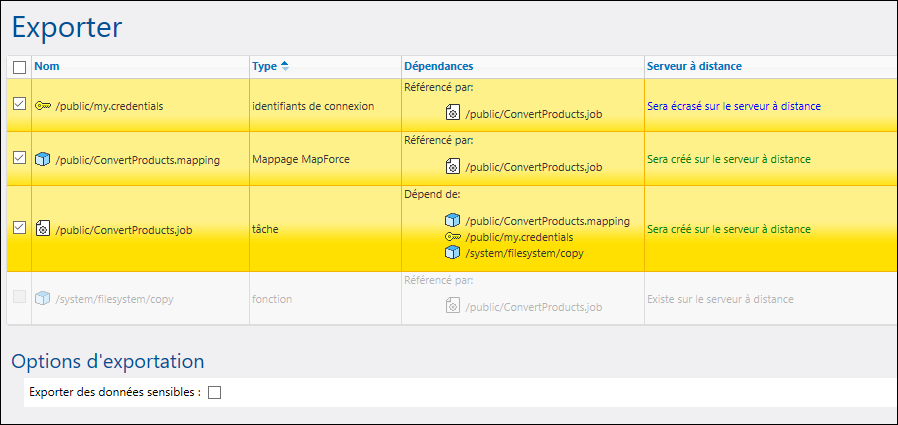Uncheck the ConvertProducts.job row checkbox
The height and width of the screenshot is (425, 898).
19,228
